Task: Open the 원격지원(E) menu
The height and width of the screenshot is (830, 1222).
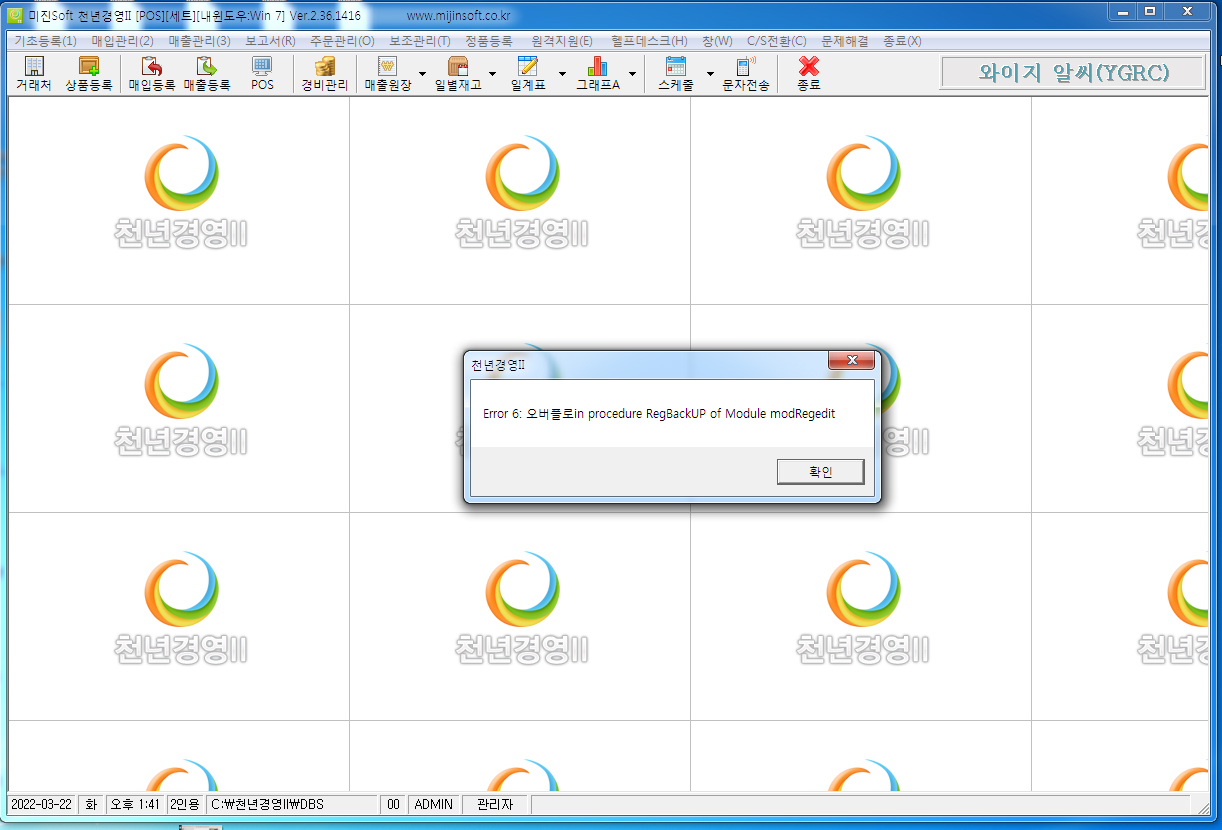Action: [562, 41]
